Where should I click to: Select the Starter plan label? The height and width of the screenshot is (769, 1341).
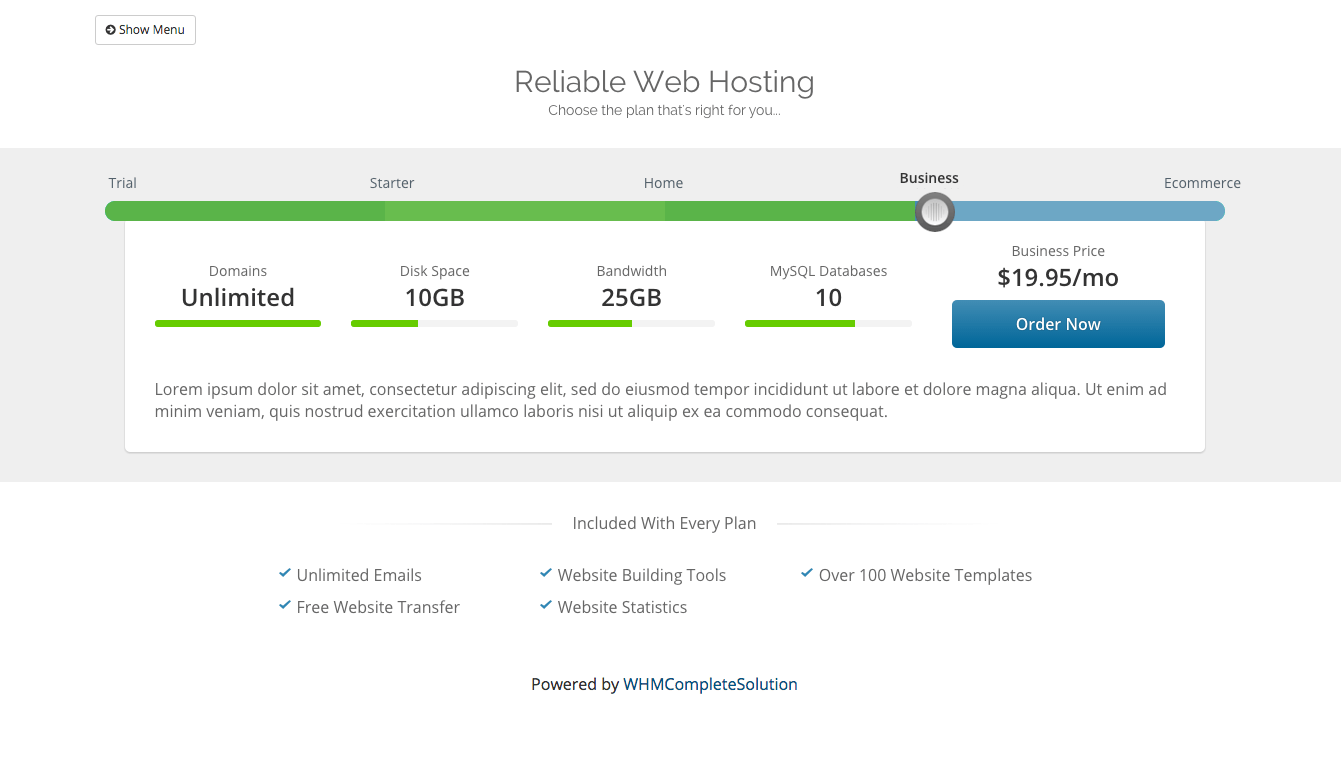pos(392,183)
